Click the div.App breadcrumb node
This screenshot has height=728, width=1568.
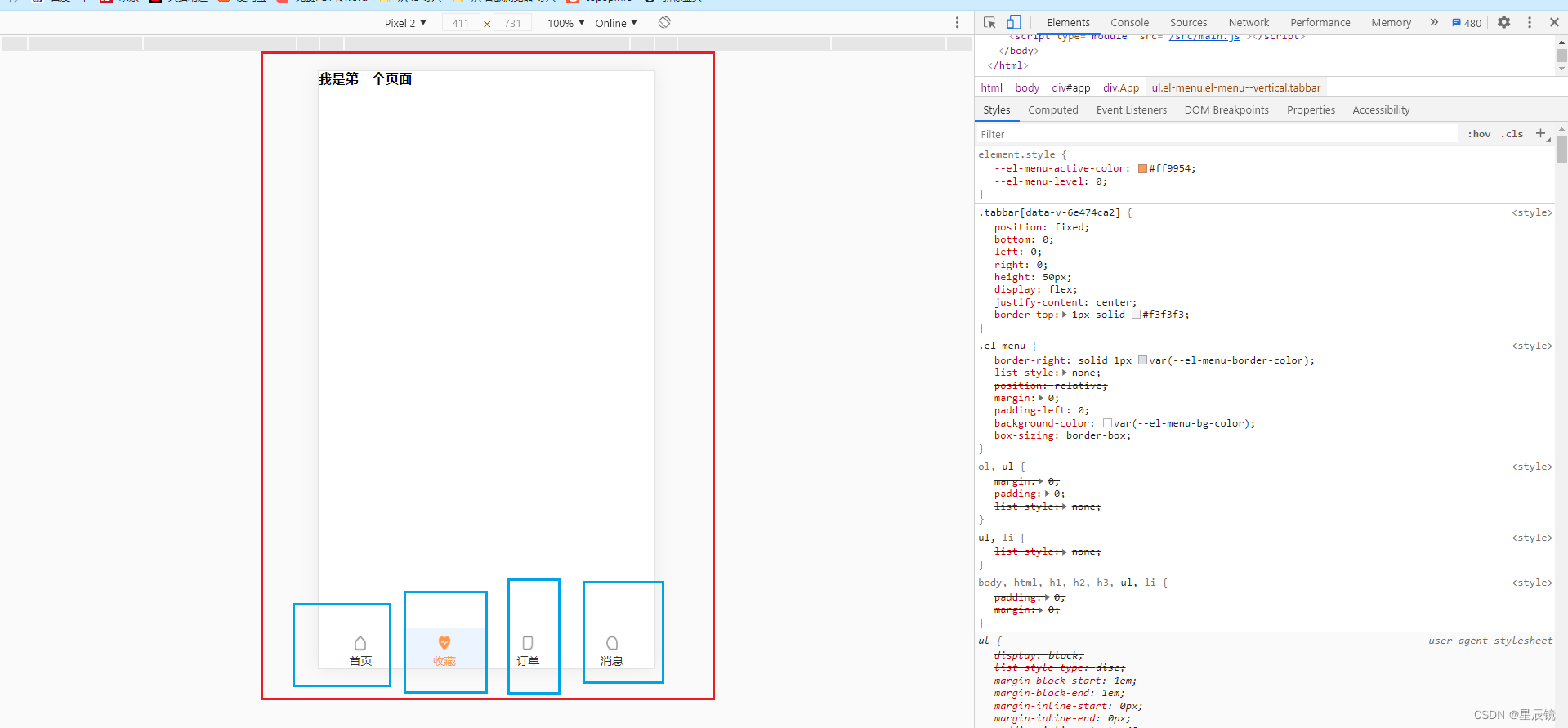pos(1121,88)
